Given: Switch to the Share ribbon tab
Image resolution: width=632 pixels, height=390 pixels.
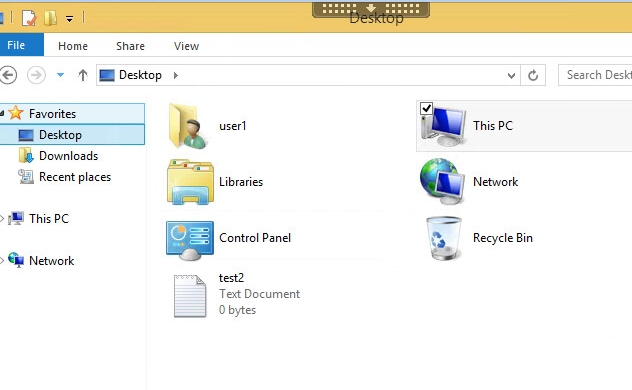Looking at the screenshot, I should coord(130,46).
